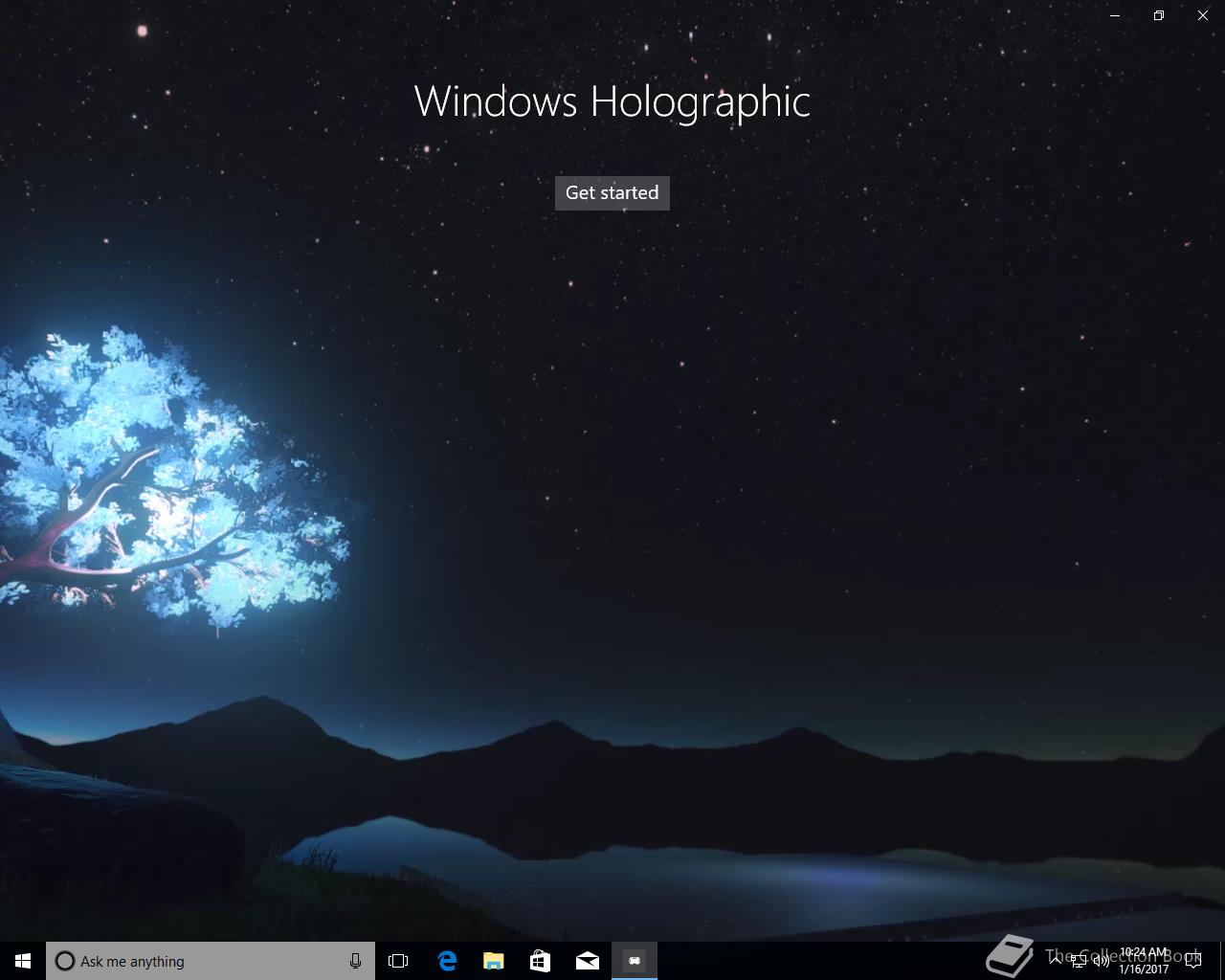The width and height of the screenshot is (1225, 980).
Task: Open the Windows Start menu
Action: point(23,961)
